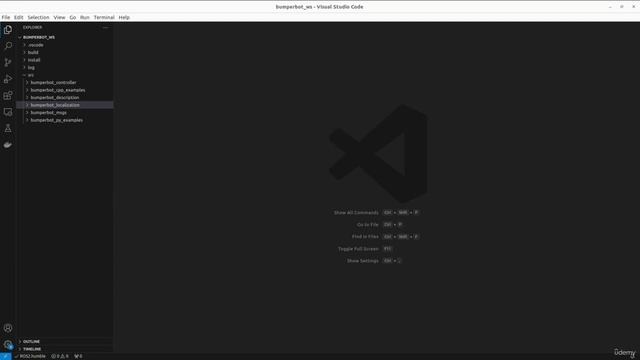Image resolution: width=640 pixels, height=360 pixels.
Task: Close the Visual Studio Code window
Action: pyautogui.click(x=633, y=7)
